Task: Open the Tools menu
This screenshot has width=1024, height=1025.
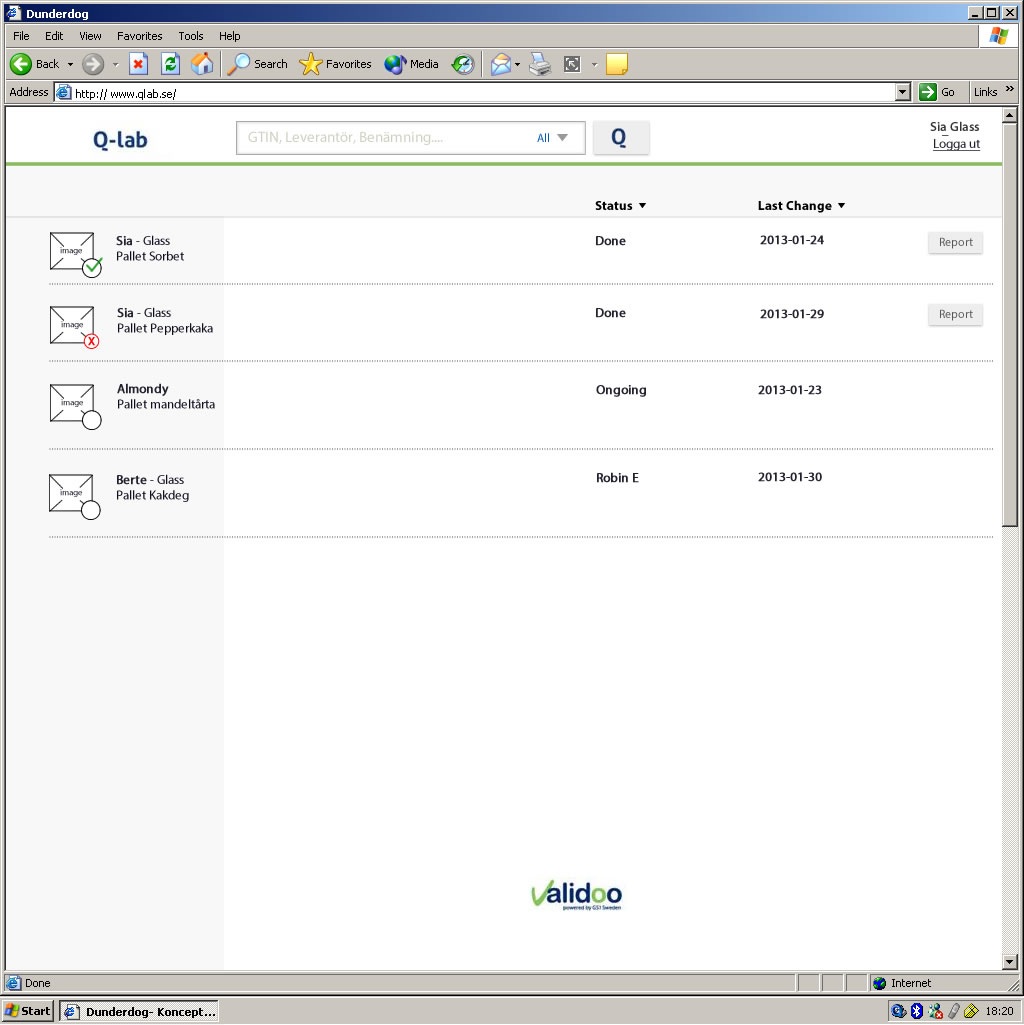Action: 190,36
